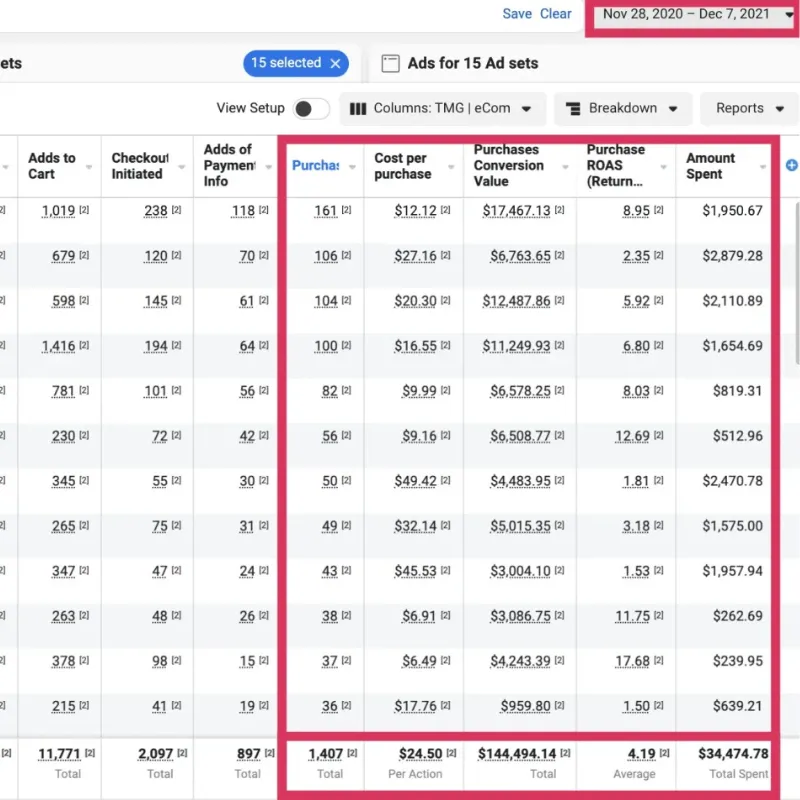Click the $12,487.86 conversion value cell
Viewport: 800px width, 800px height.
pos(516,301)
